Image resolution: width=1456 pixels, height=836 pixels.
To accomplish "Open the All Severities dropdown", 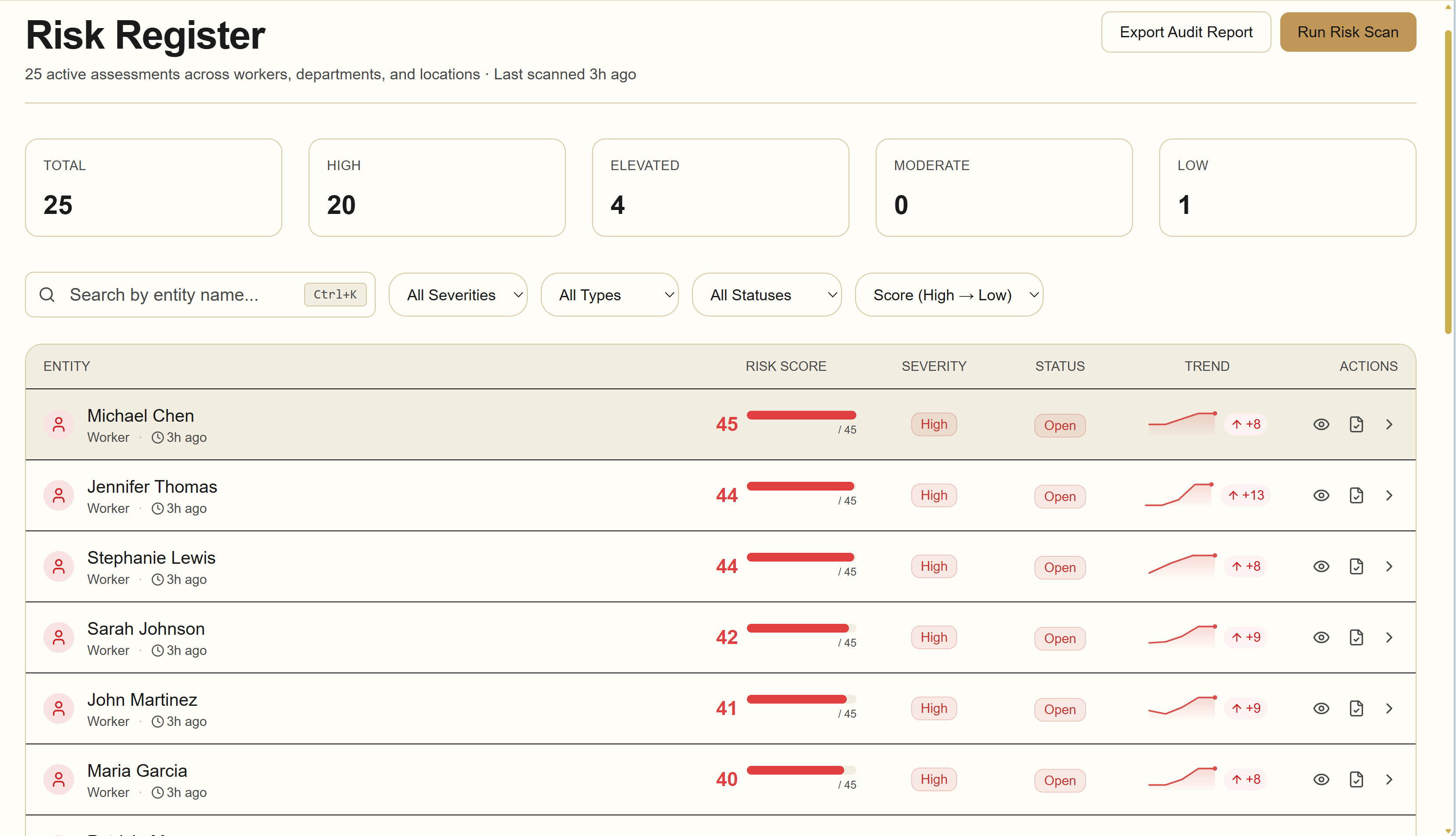I will tap(458, 295).
